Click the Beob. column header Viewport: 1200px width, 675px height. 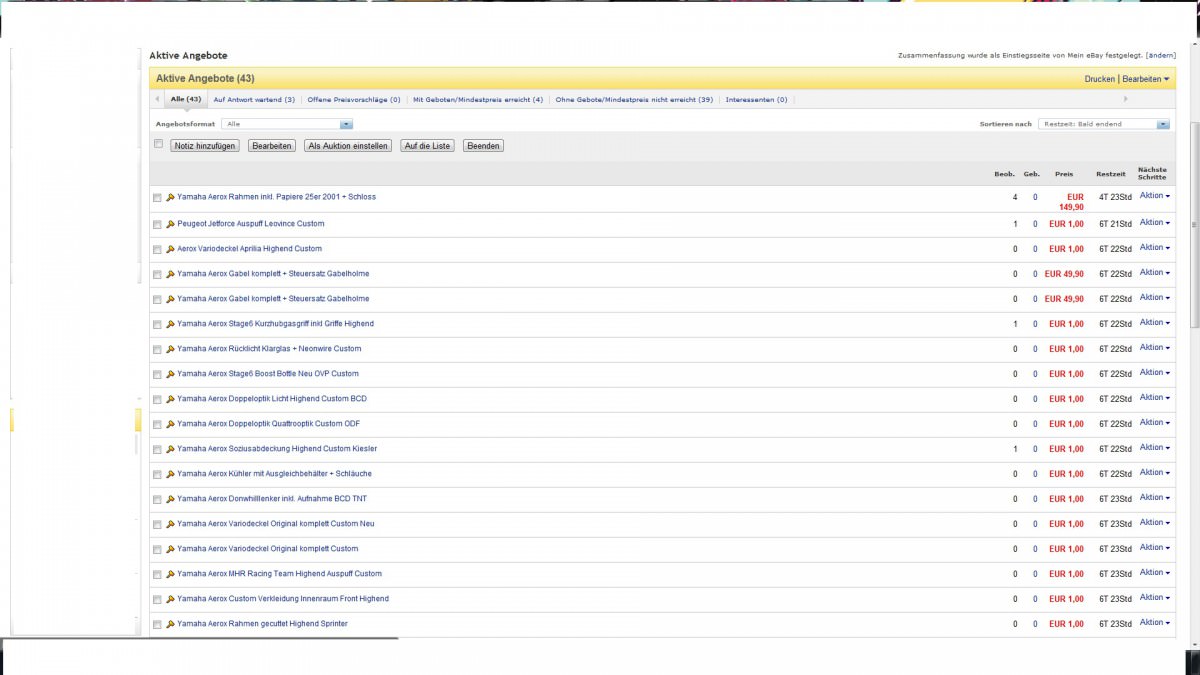coord(1004,174)
